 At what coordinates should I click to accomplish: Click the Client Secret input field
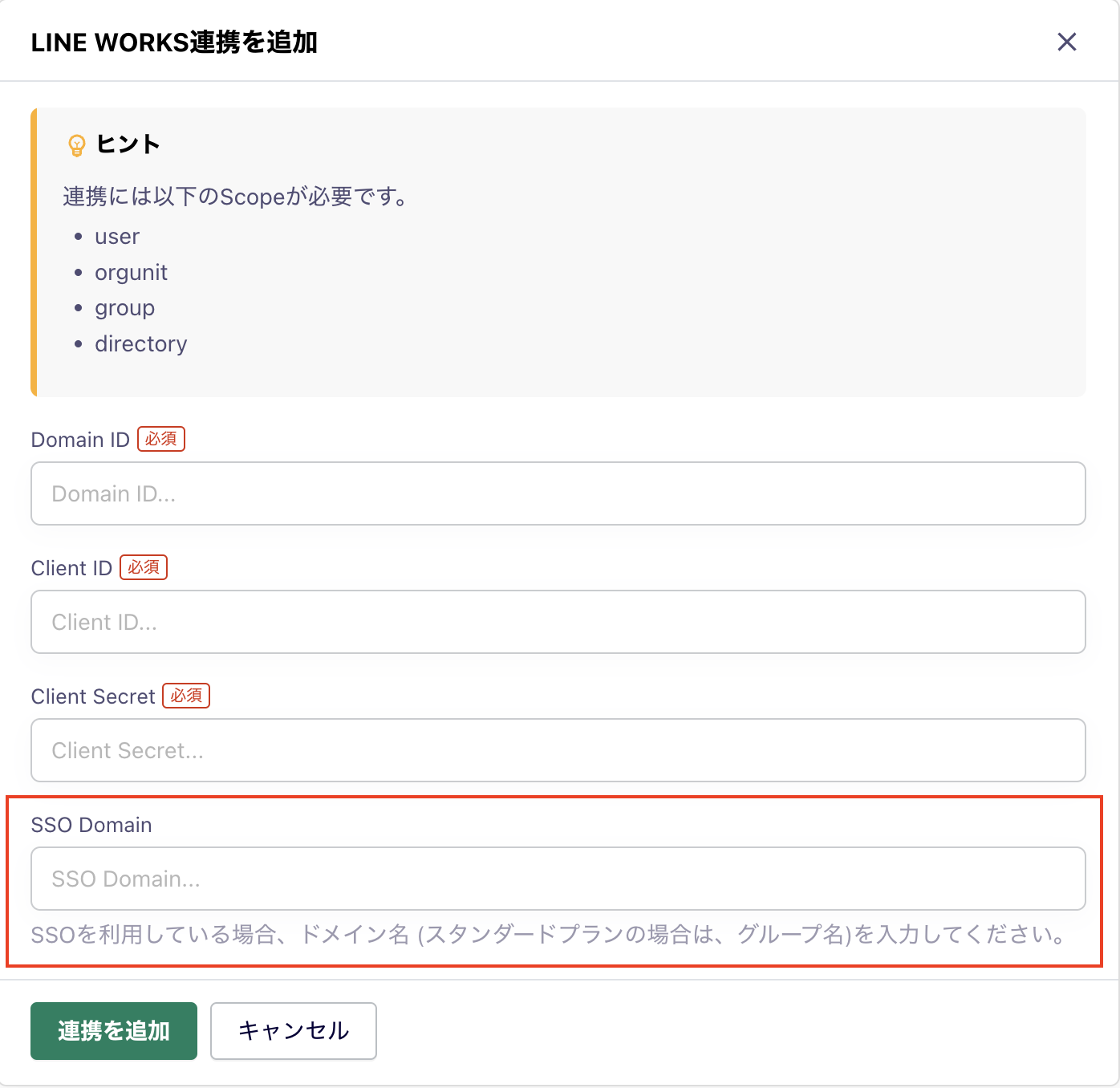coord(558,750)
